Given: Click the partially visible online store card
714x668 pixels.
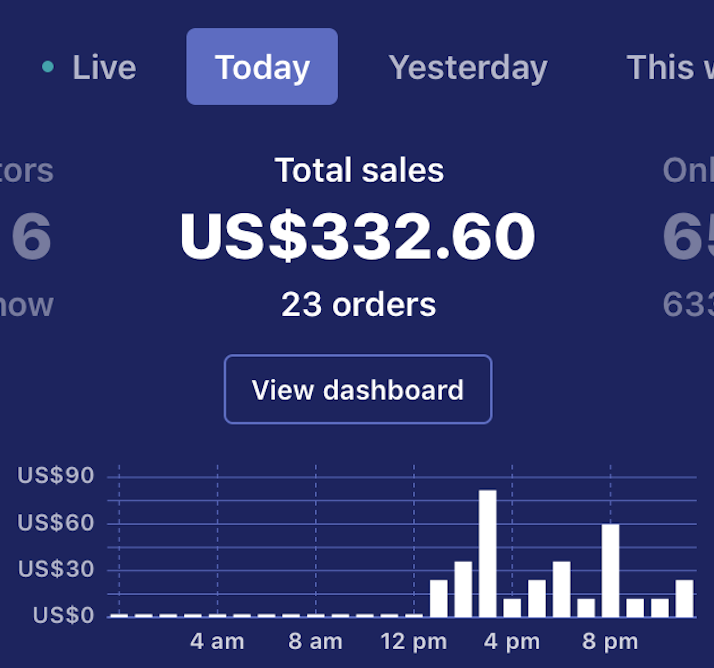Looking at the screenshot, I should [x=688, y=237].
